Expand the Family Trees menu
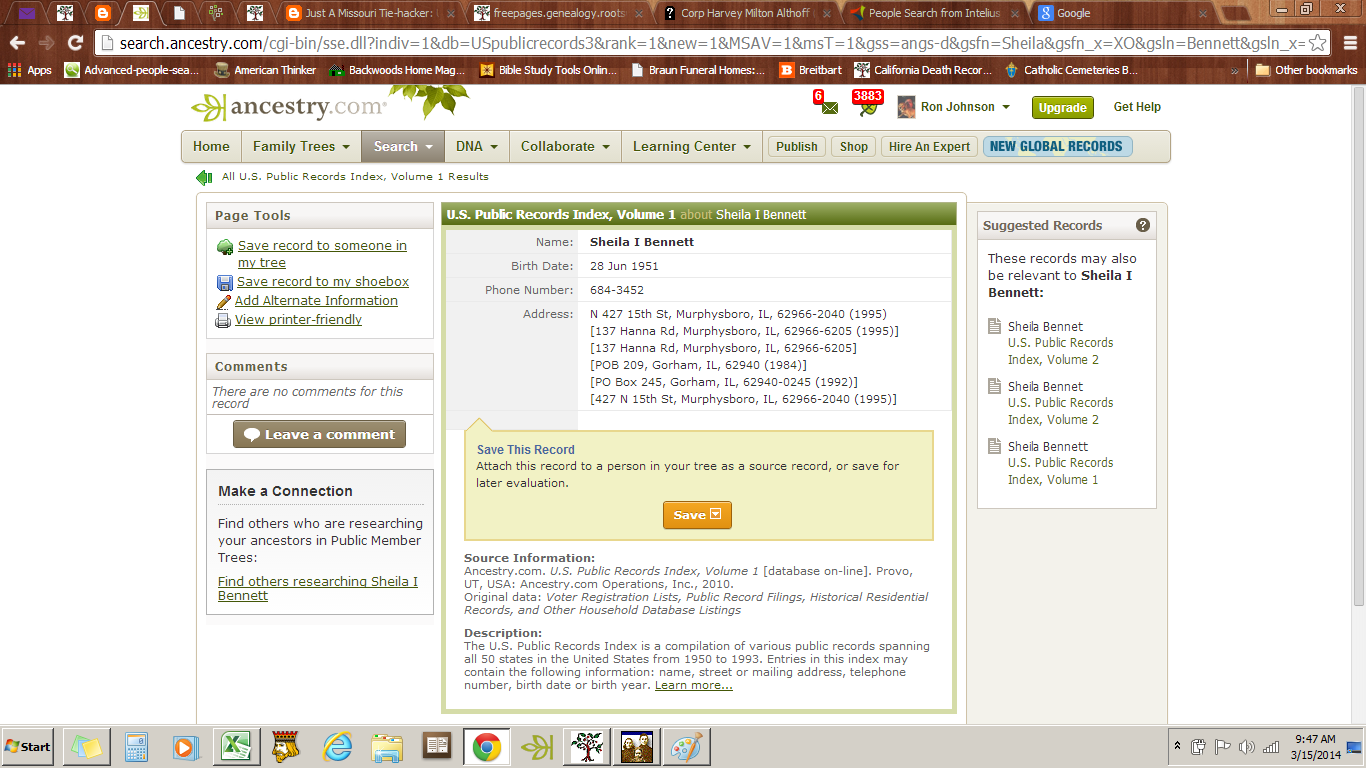 (301, 146)
